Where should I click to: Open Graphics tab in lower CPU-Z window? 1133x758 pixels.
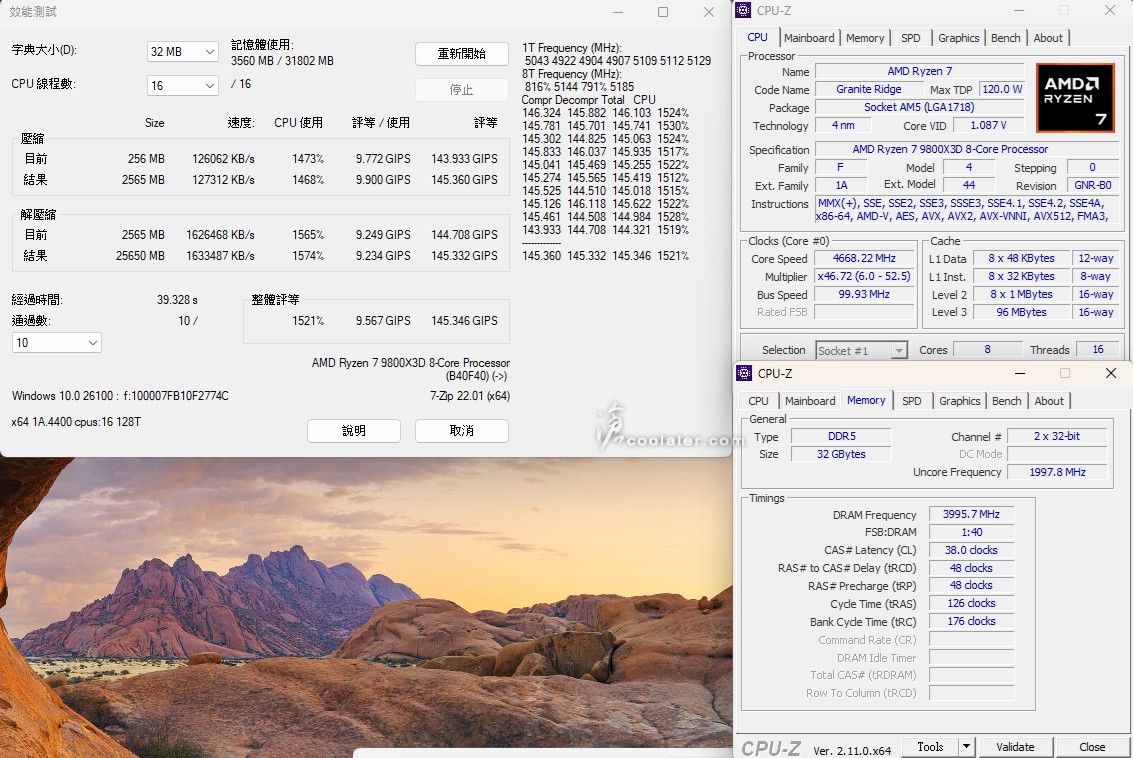(960, 400)
